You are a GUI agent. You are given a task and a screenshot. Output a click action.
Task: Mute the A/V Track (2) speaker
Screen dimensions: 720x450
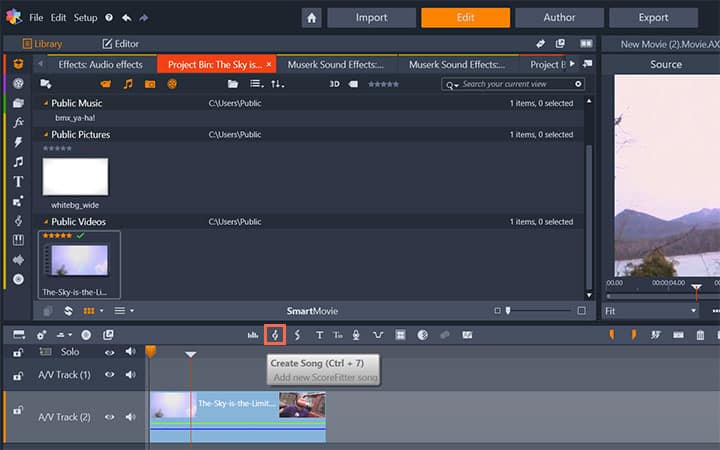[x=130, y=417]
